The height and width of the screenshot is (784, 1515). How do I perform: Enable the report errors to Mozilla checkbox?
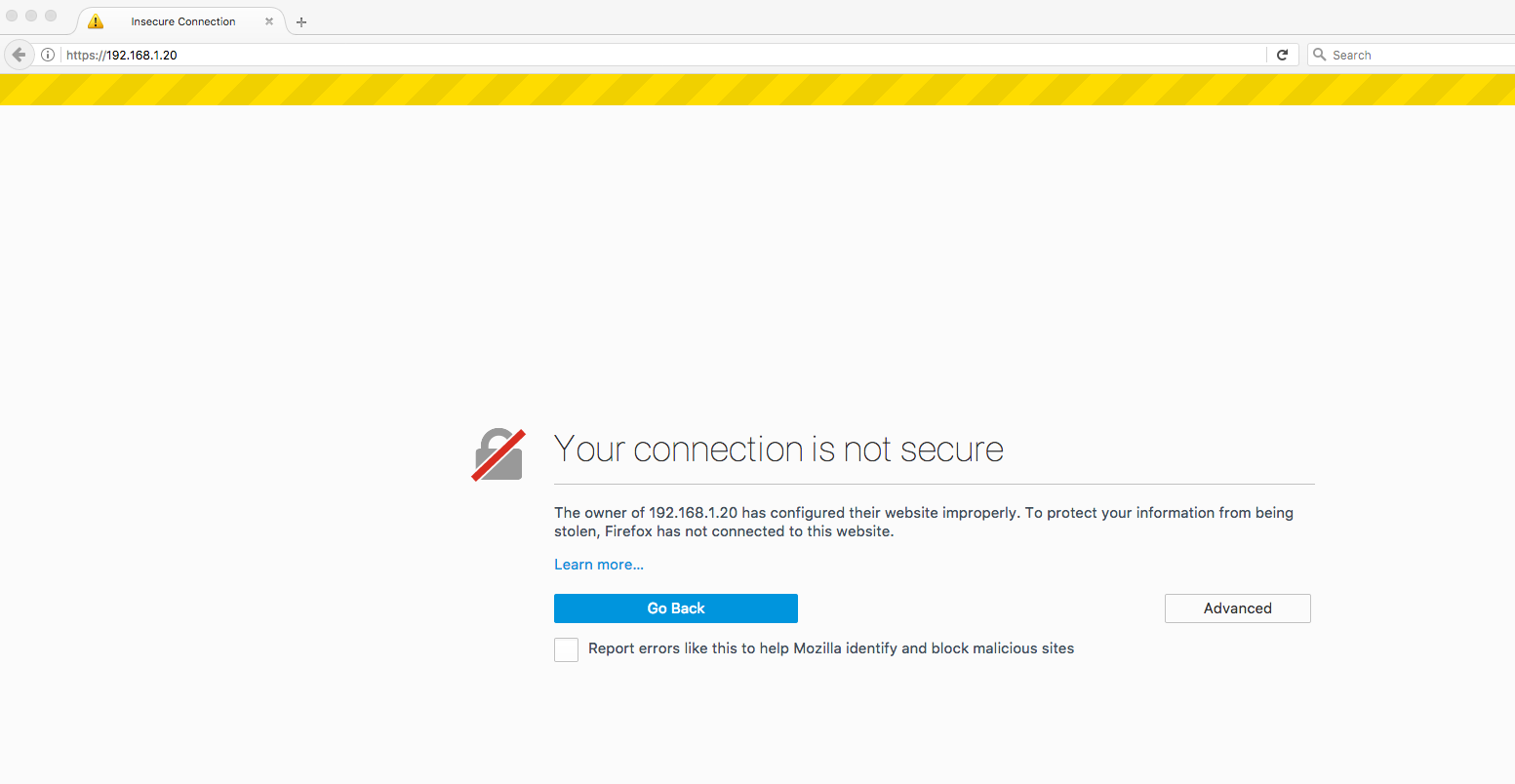click(x=566, y=649)
